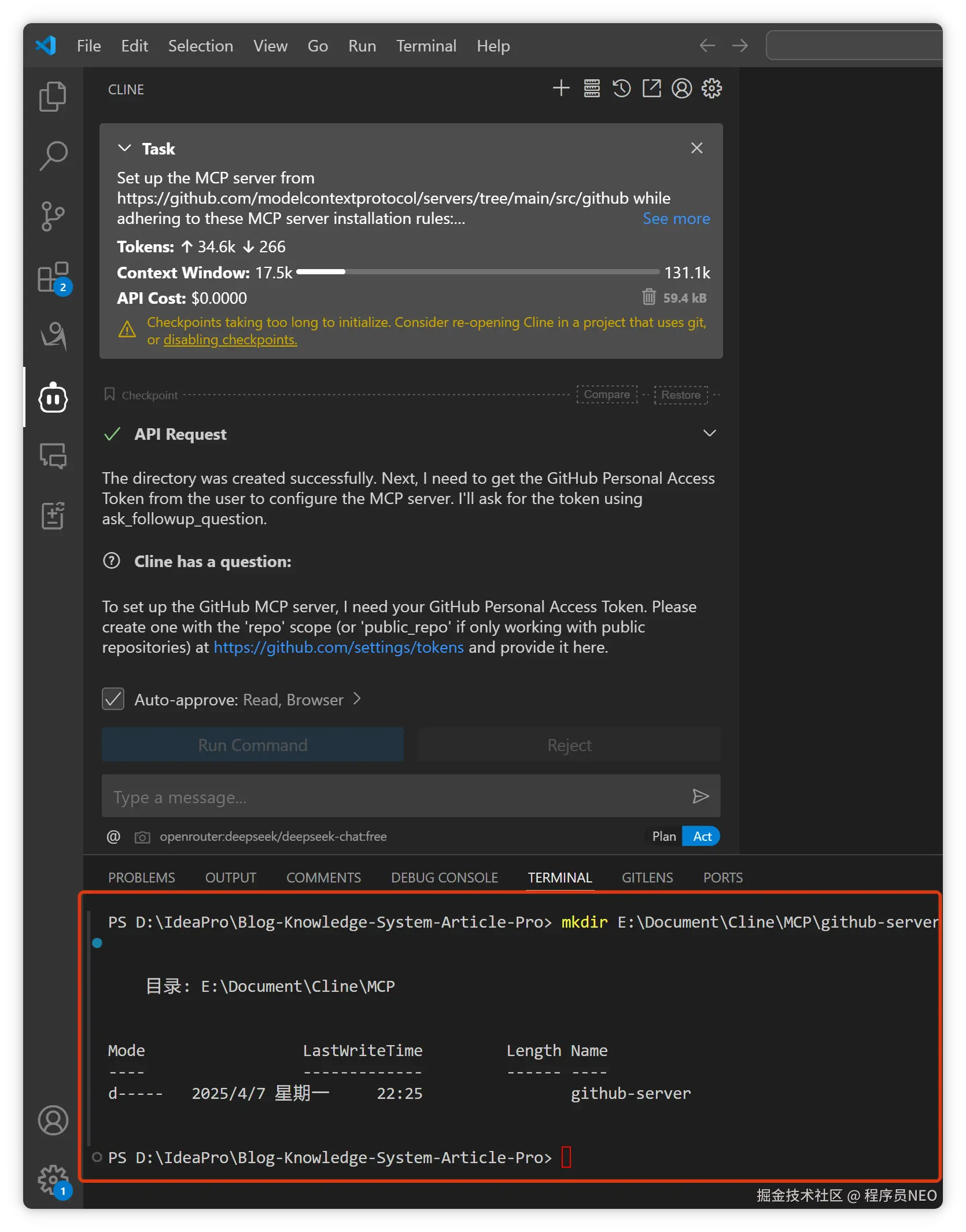966x1232 pixels.
Task: Click the top search command center box
Action: [855, 46]
